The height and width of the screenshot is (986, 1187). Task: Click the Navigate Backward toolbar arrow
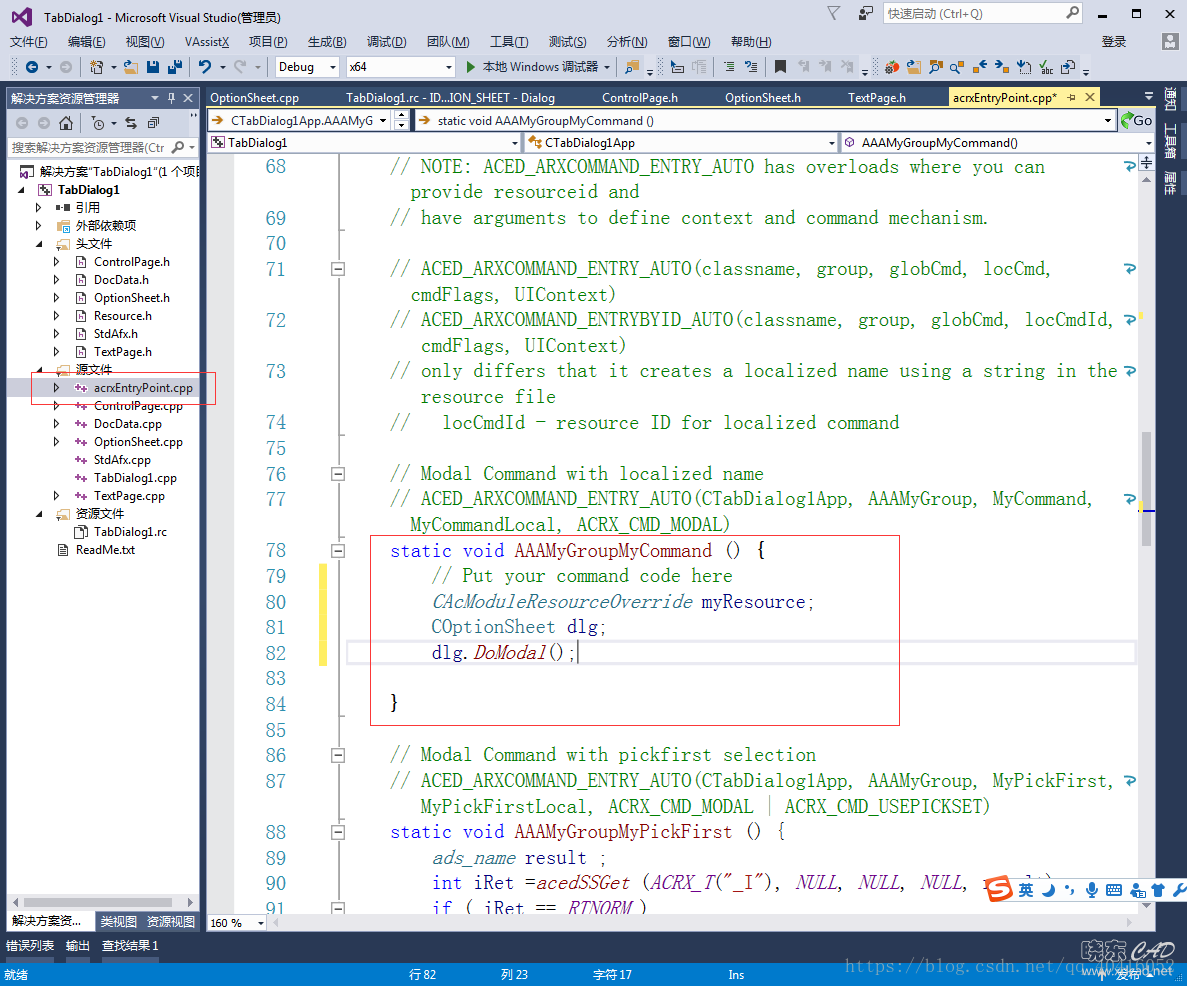click(x=32, y=67)
